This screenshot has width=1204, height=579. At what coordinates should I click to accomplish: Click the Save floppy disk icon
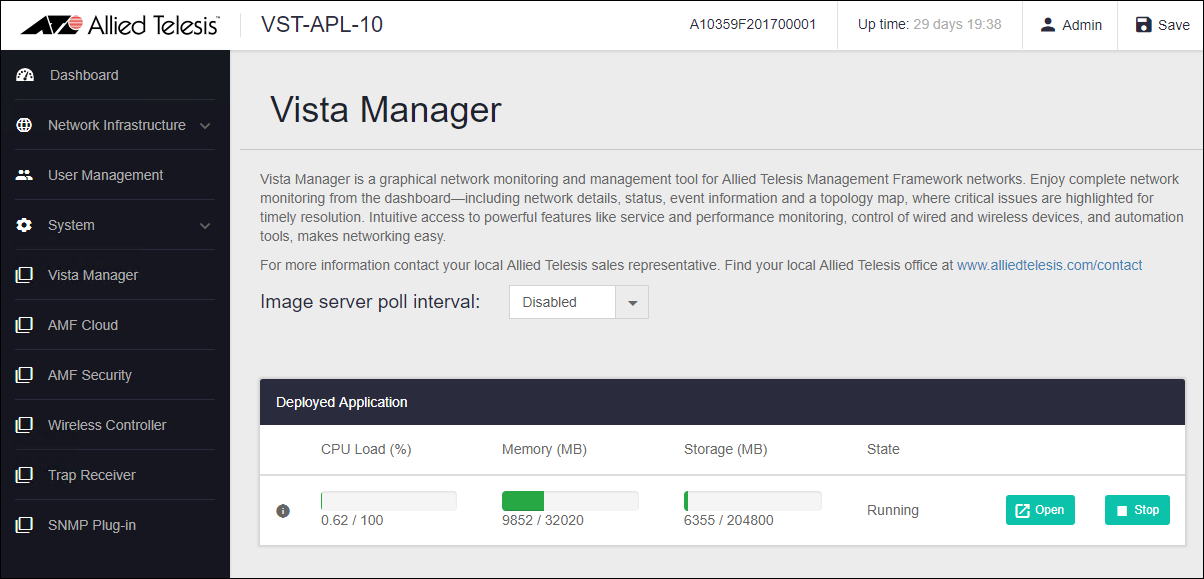click(x=1144, y=25)
